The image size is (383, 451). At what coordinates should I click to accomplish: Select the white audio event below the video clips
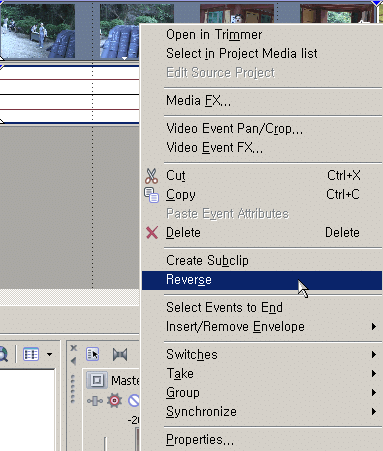pyautogui.click(x=69, y=95)
